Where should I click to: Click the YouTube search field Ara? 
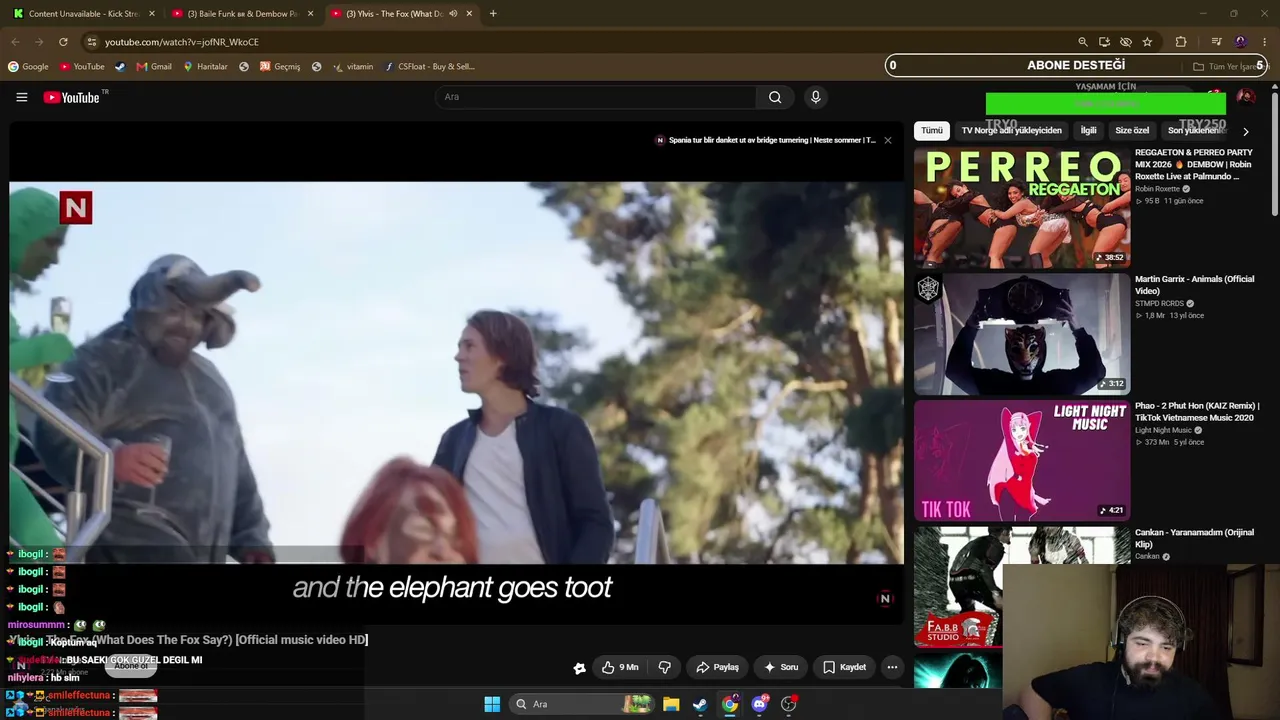pyautogui.click(x=596, y=97)
